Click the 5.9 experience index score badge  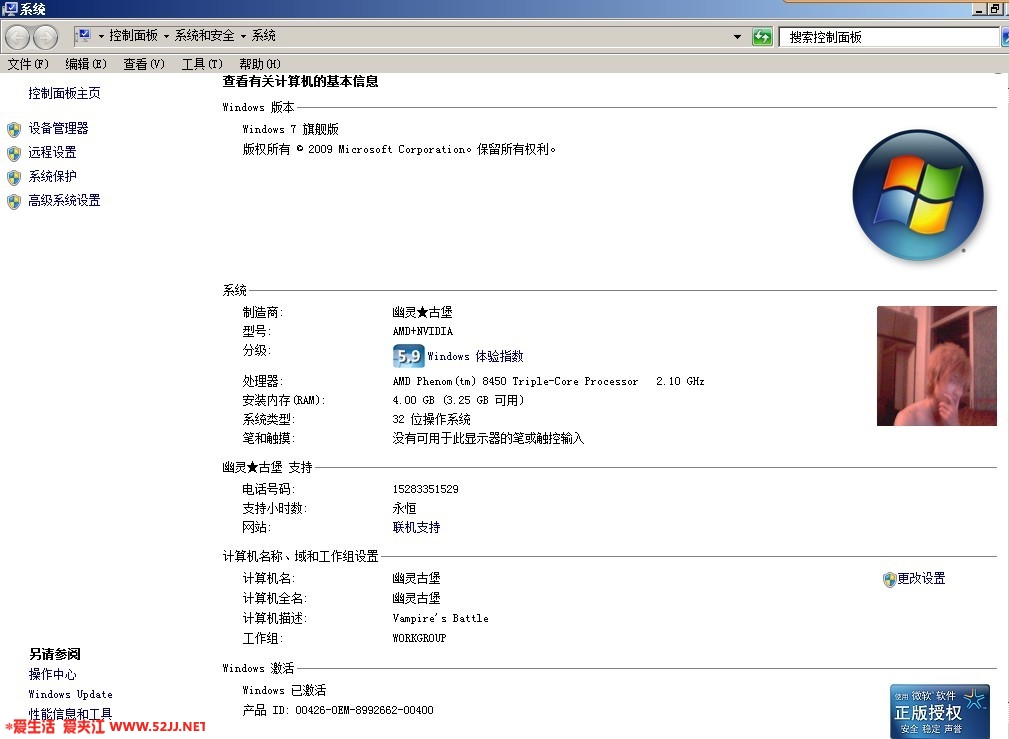pos(409,356)
